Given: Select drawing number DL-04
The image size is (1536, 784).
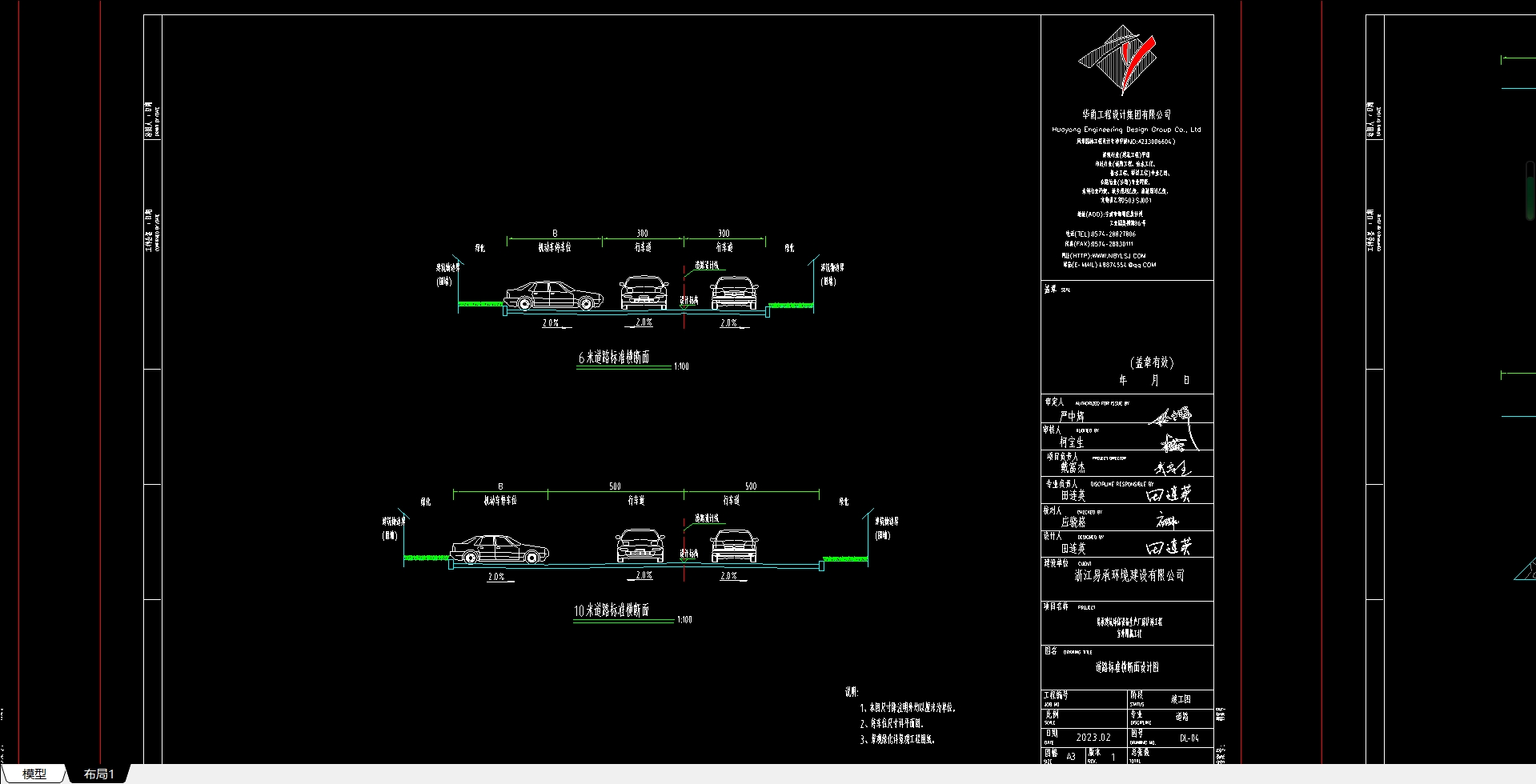Looking at the screenshot, I should [1189, 738].
